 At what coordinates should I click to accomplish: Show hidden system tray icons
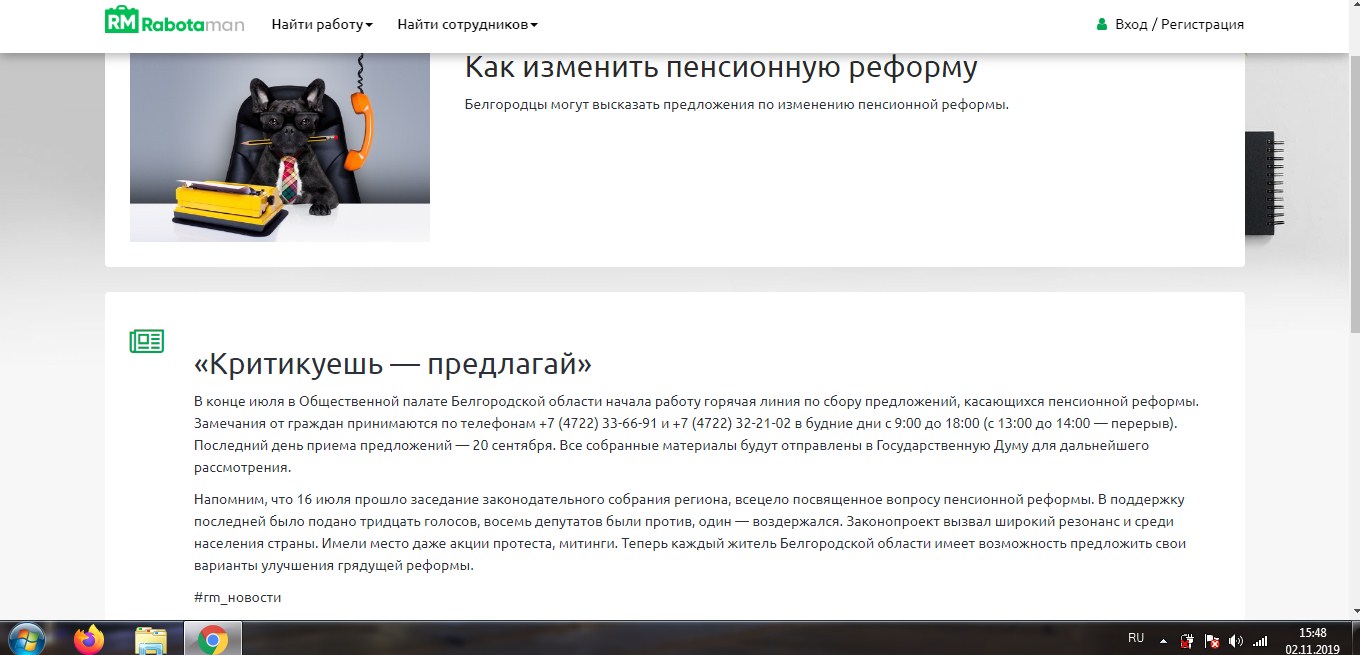(1163, 640)
